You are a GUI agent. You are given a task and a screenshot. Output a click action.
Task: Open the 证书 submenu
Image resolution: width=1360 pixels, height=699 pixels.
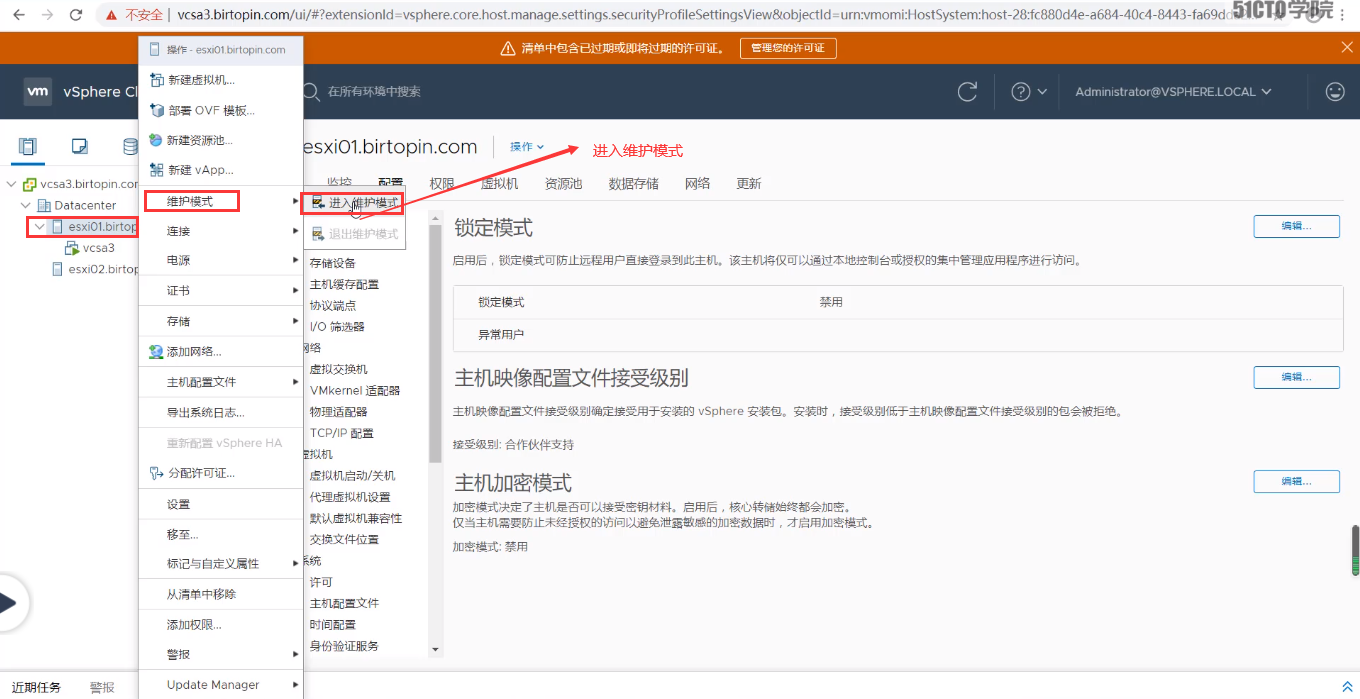pyautogui.click(x=220, y=290)
